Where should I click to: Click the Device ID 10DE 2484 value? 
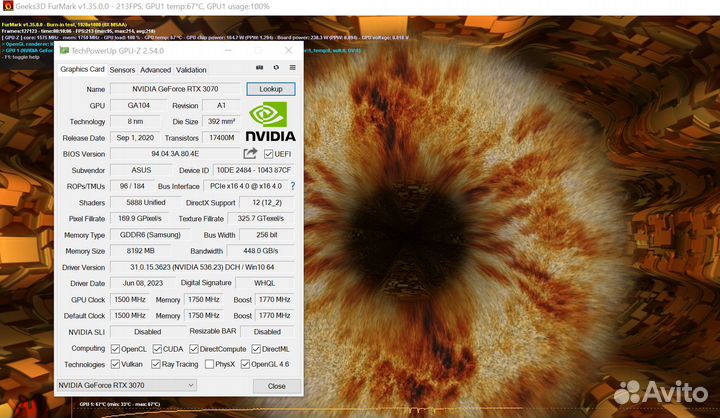pos(253,170)
